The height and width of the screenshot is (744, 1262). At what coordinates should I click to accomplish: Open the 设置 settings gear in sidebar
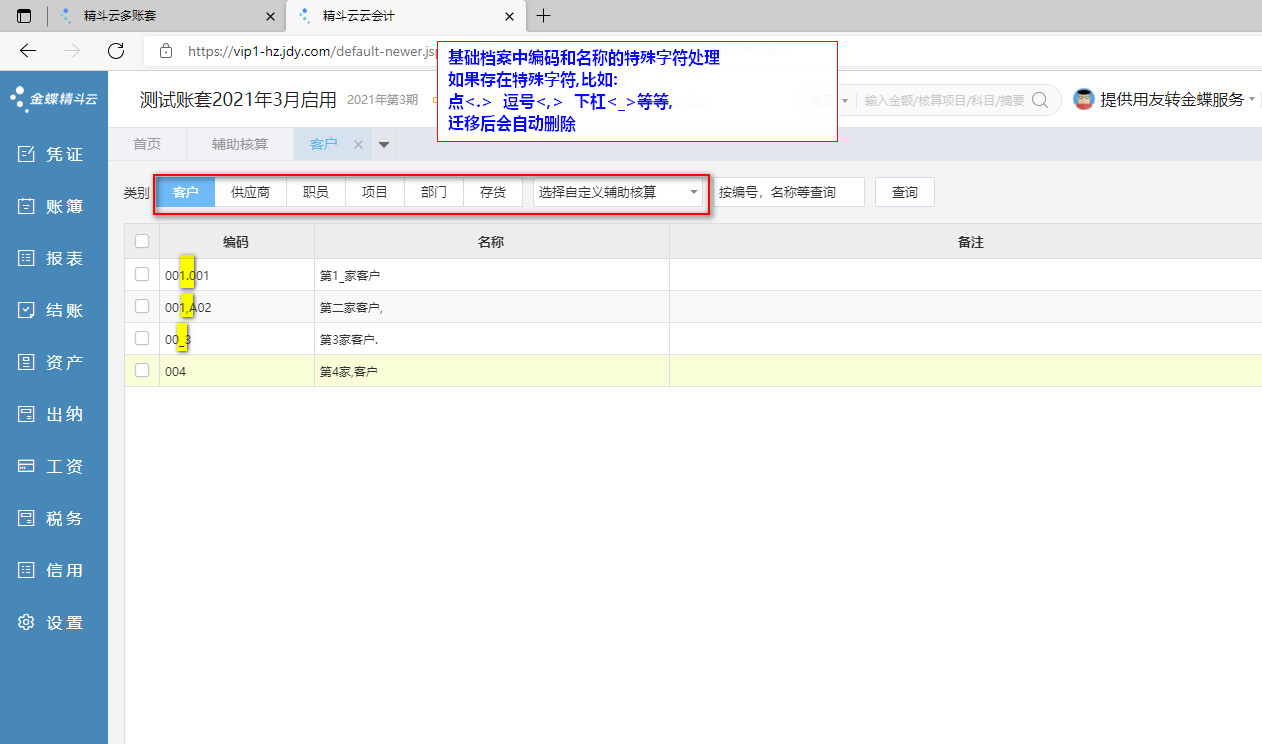pos(27,622)
